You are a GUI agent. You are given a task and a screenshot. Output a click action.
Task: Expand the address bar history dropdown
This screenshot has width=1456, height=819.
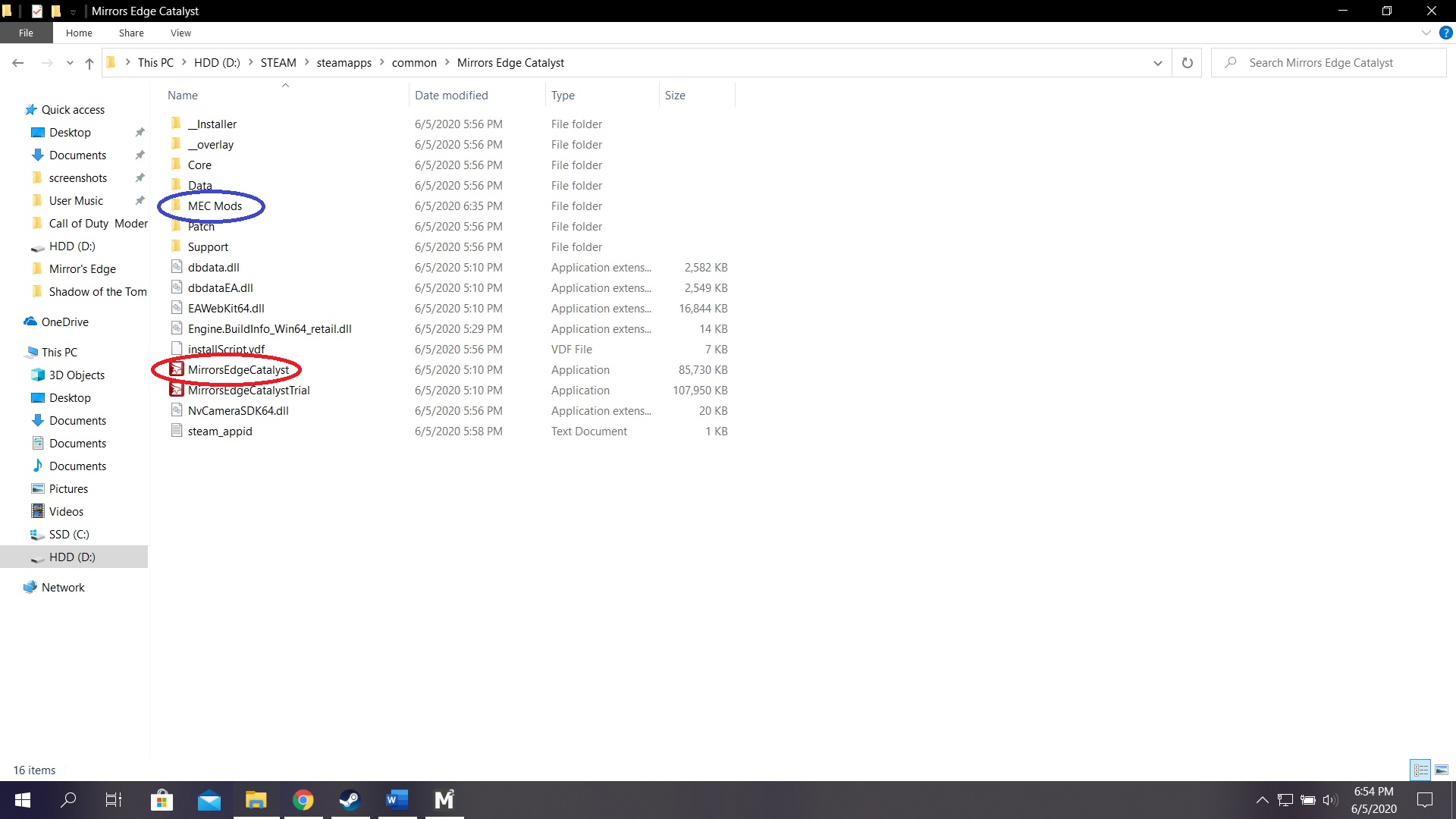pos(1157,63)
